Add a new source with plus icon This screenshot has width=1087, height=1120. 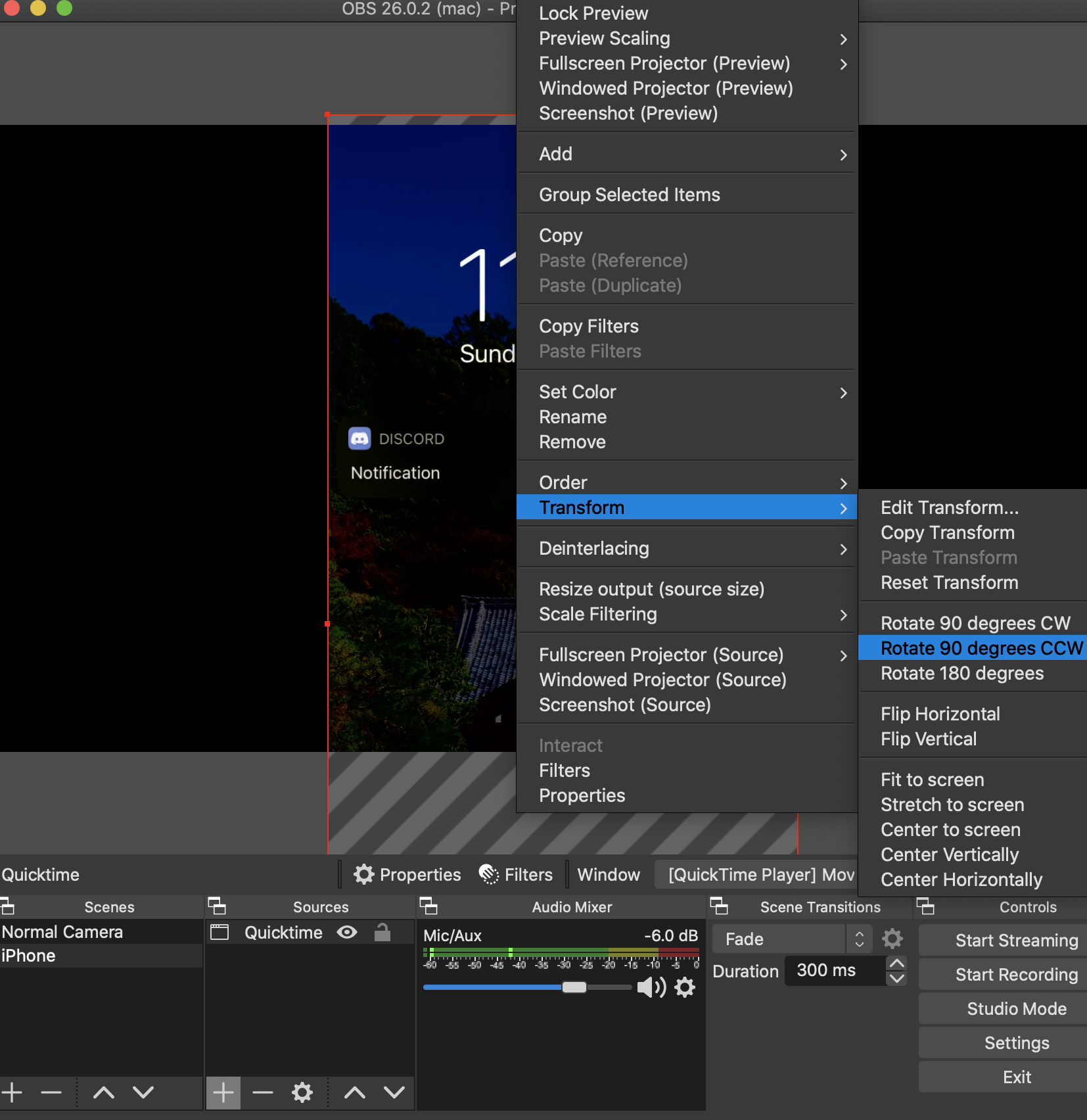pyautogui.click(x=223, y=1092)
